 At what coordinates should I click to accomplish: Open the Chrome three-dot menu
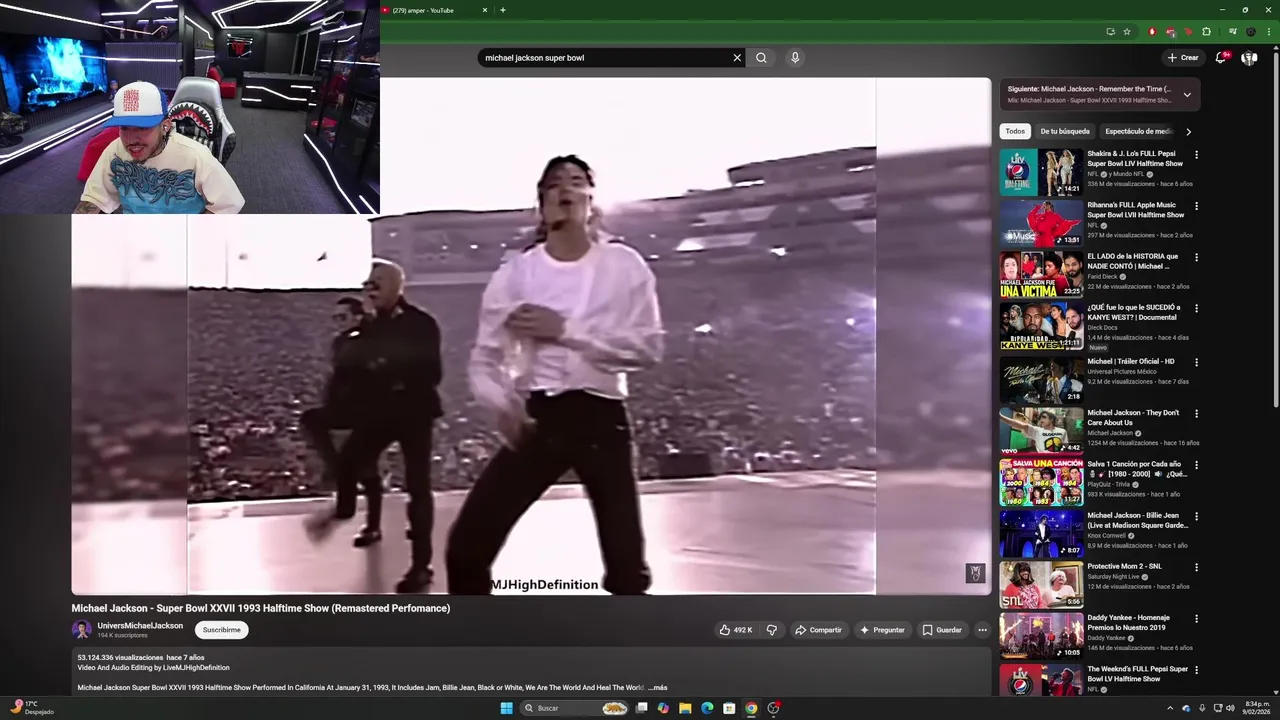(1268, 32)
